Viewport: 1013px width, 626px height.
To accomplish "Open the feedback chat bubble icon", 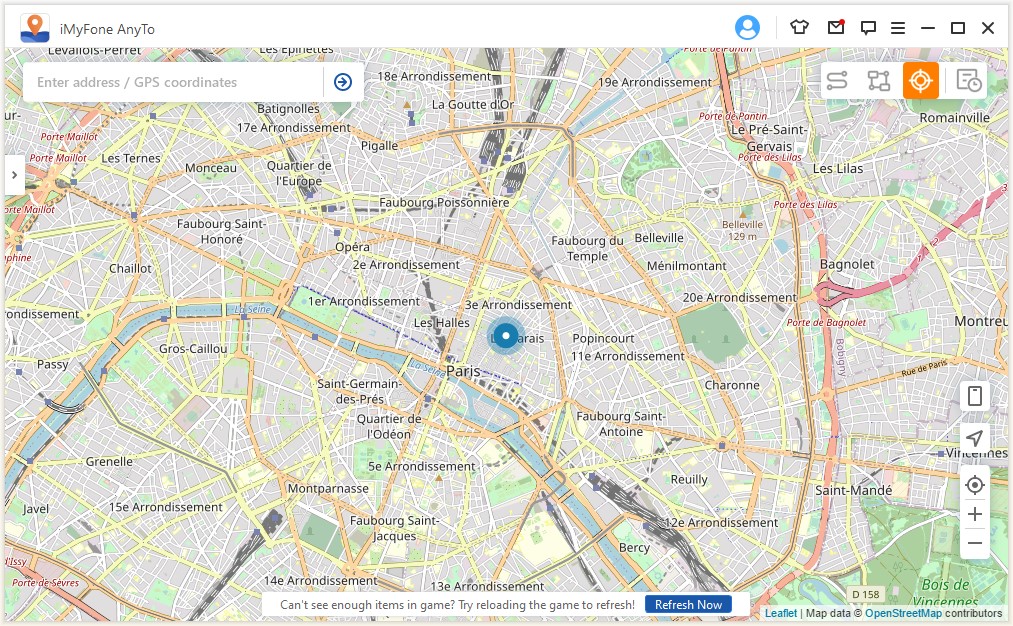I will coord(868,28).
